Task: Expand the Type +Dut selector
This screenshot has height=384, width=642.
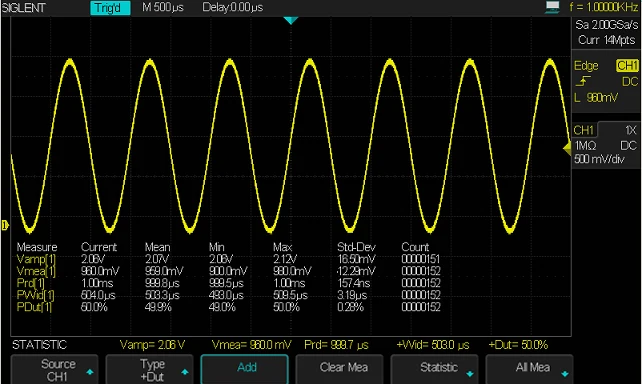Action: (149, 370)
